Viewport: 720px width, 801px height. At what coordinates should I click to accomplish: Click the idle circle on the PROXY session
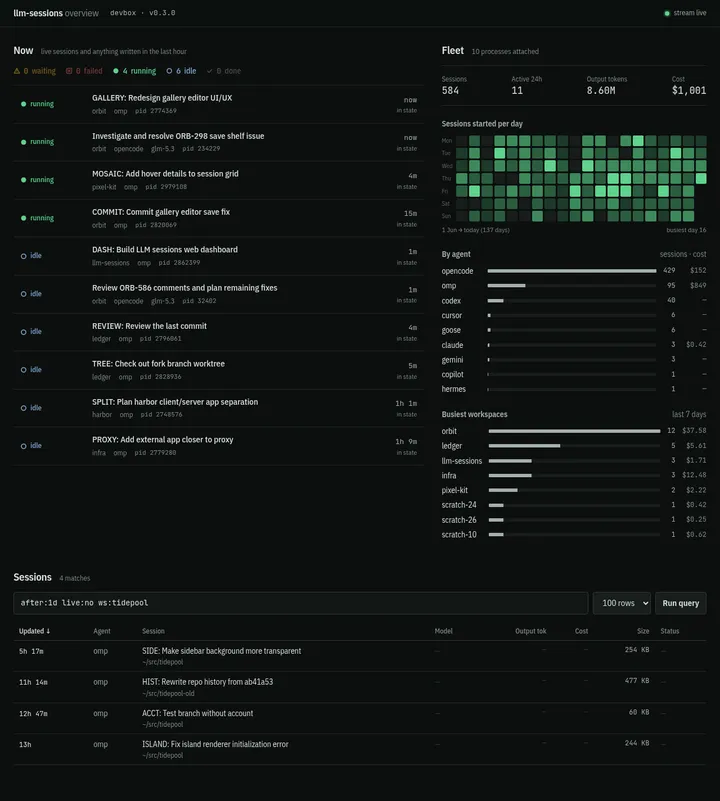click(x=24, y=446)
